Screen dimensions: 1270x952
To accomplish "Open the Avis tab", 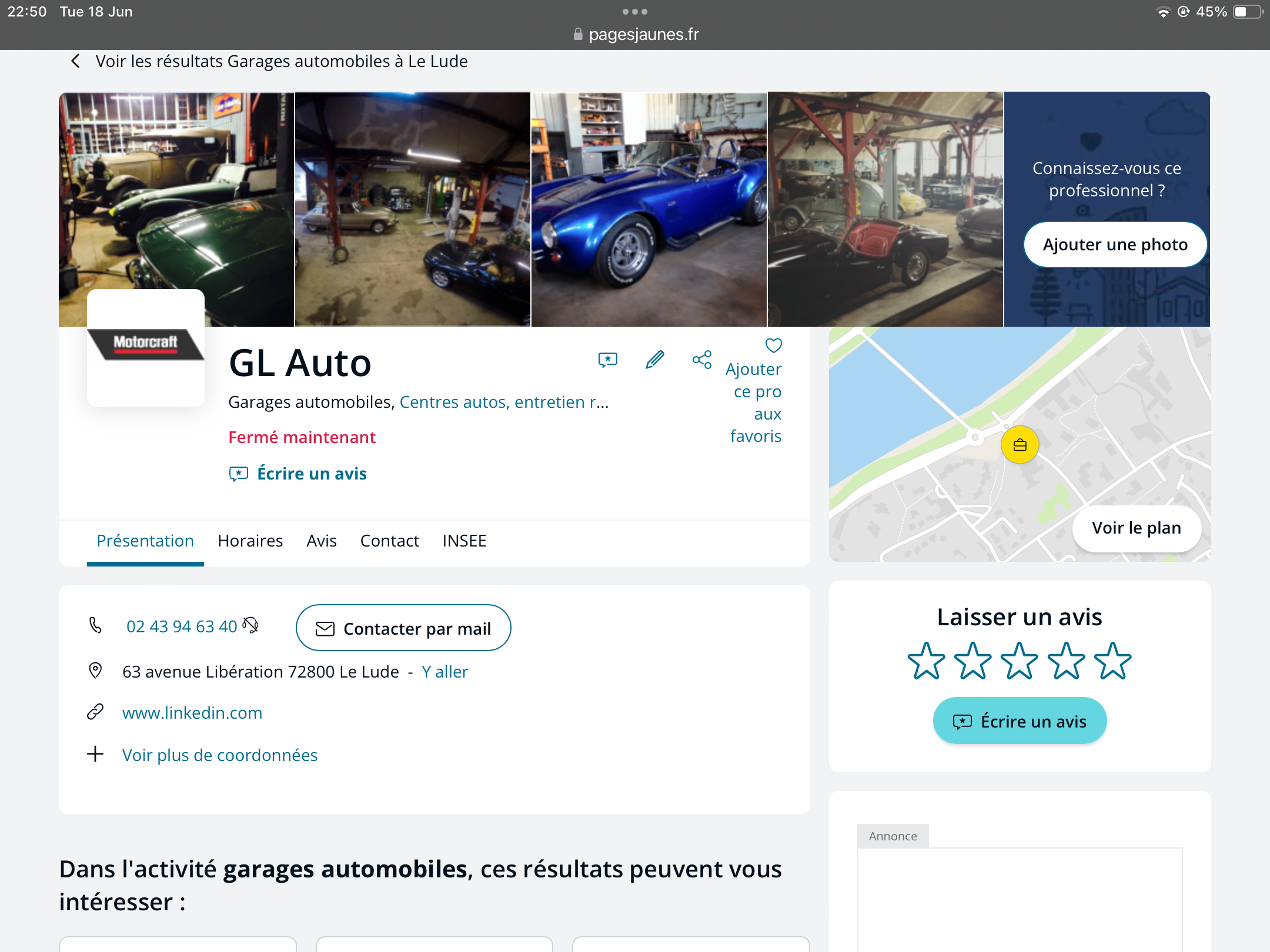I will point(321,541).
